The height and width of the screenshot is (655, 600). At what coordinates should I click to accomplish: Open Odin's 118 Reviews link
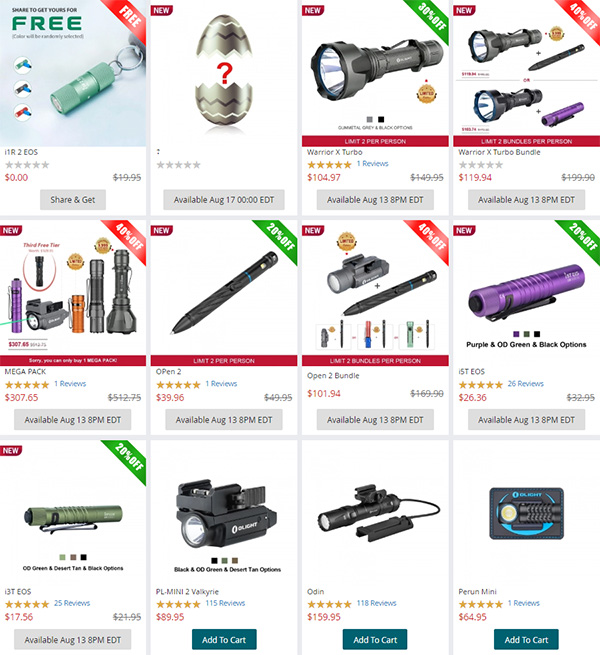(376, 603)
